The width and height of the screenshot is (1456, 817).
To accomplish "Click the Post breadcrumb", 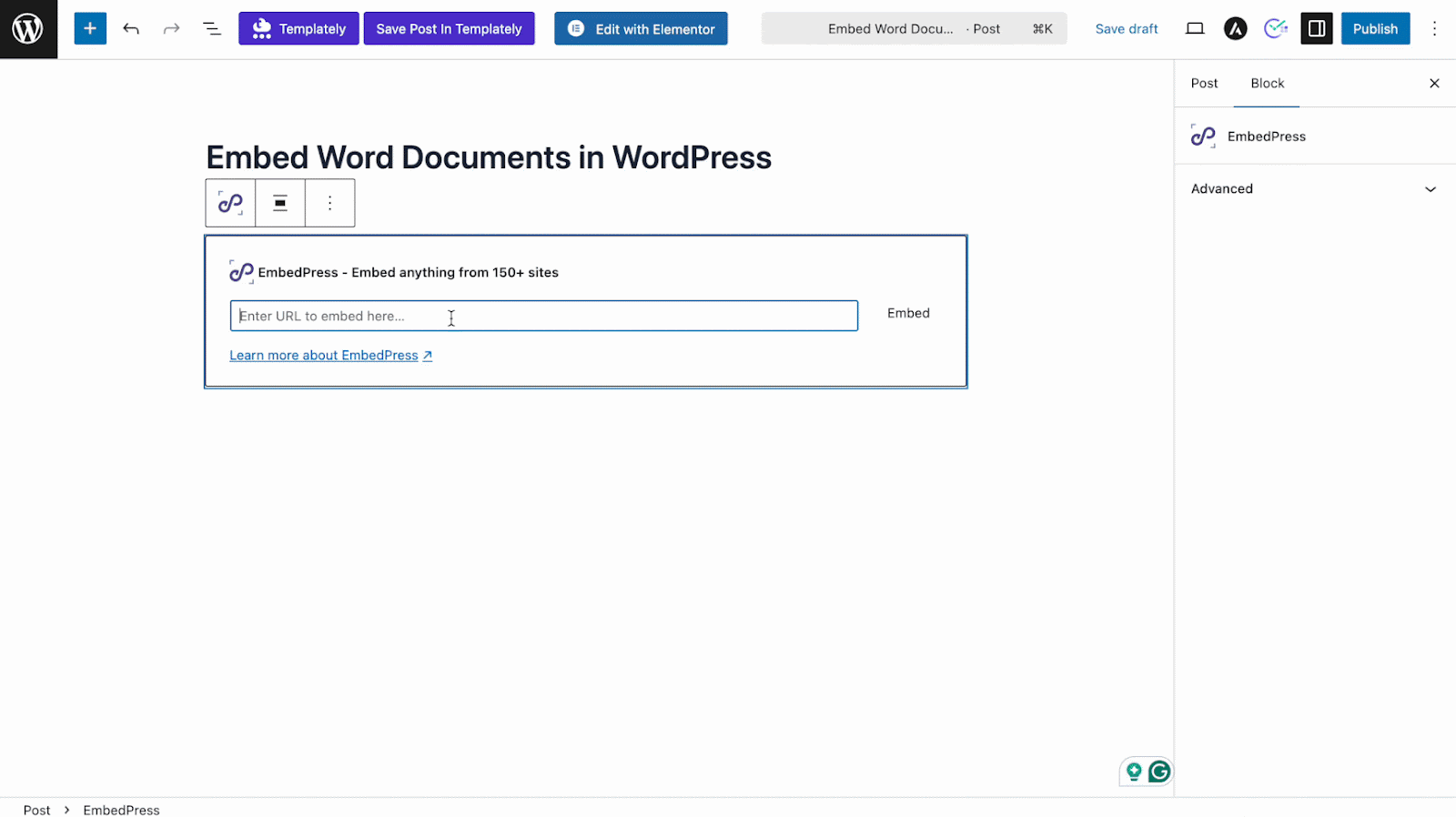I will pos(36,810).
